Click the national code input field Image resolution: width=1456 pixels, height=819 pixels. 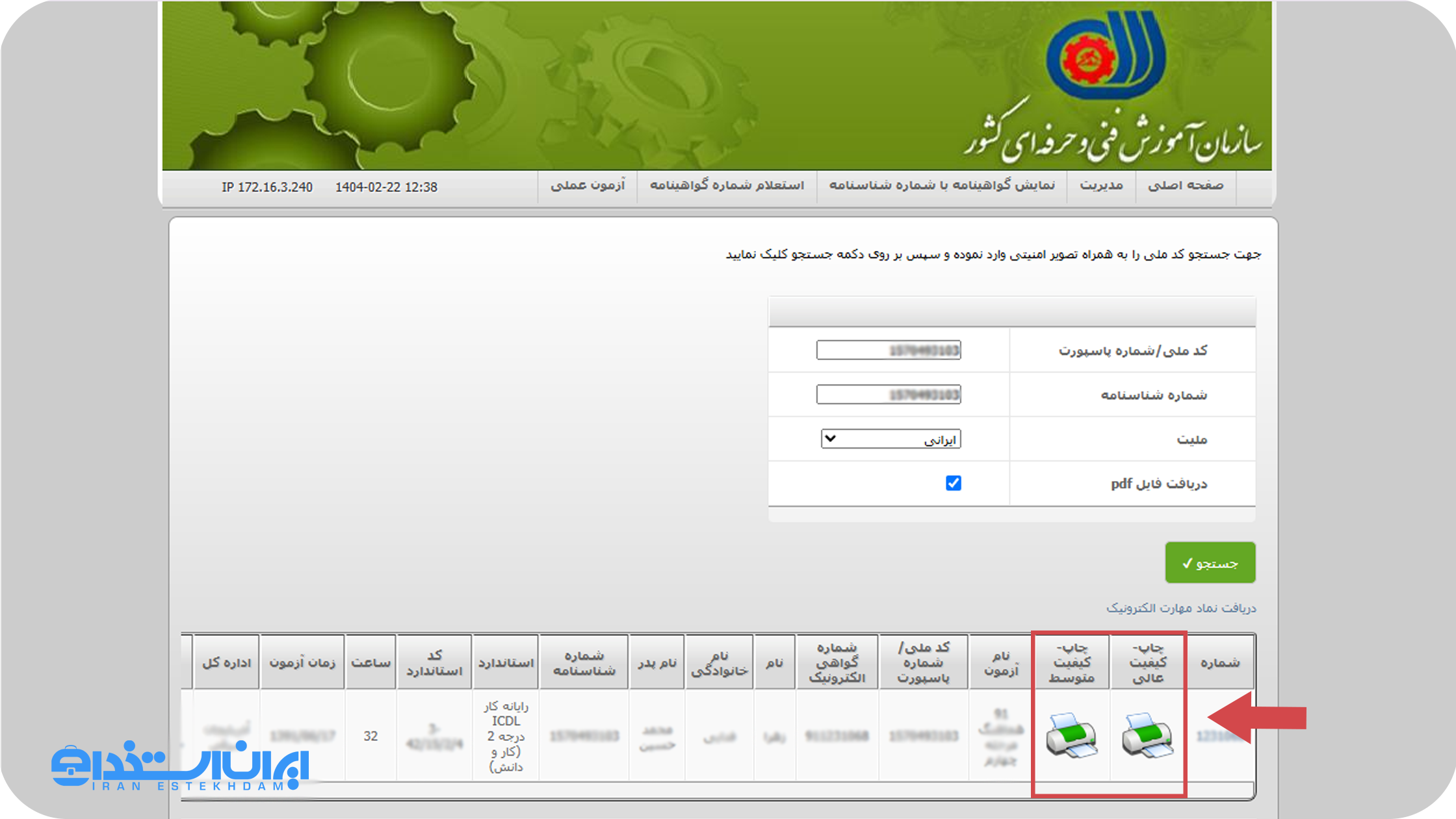(888, 350)
